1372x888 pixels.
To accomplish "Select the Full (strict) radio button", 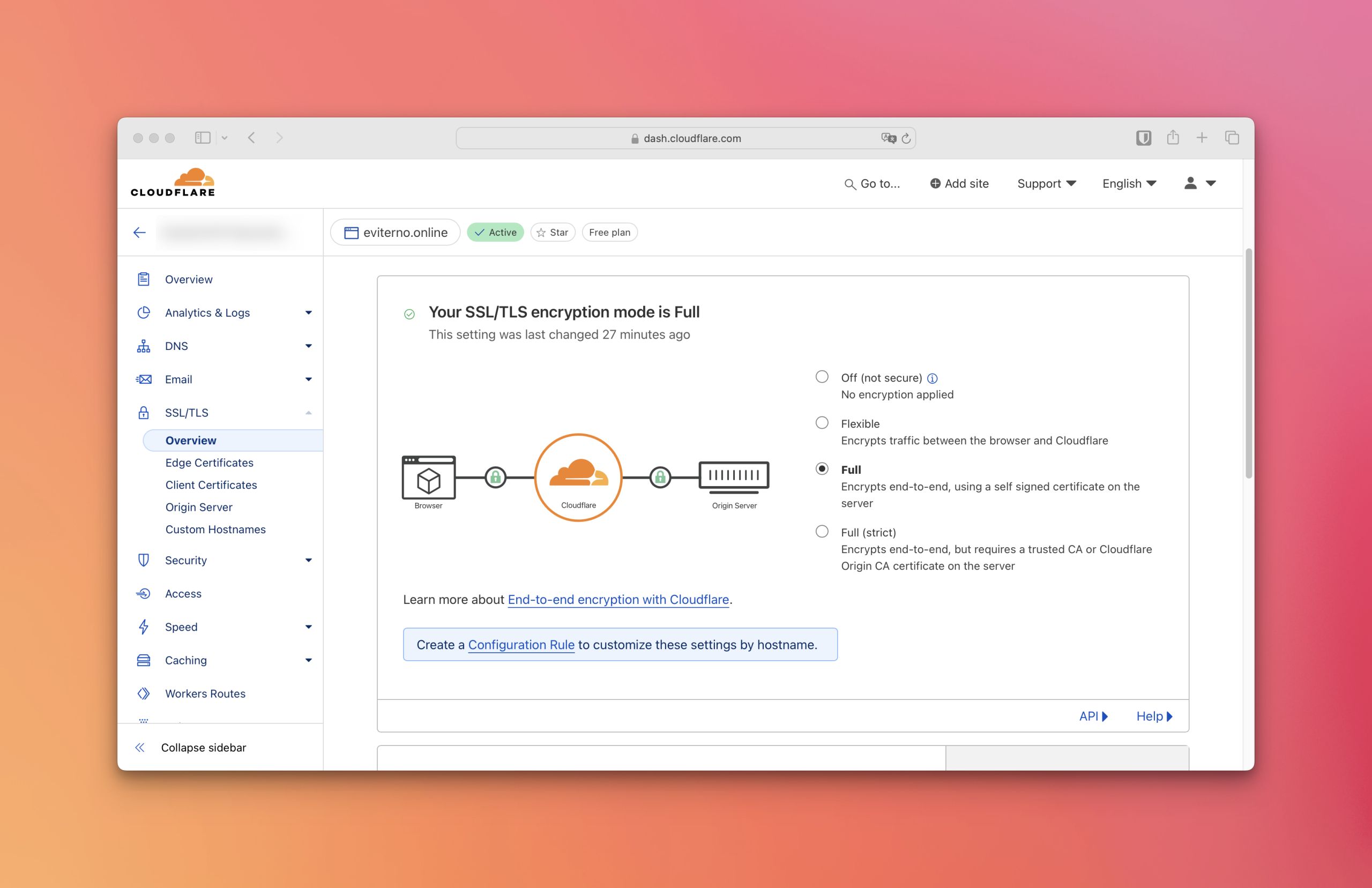I will tap(822, 532).
